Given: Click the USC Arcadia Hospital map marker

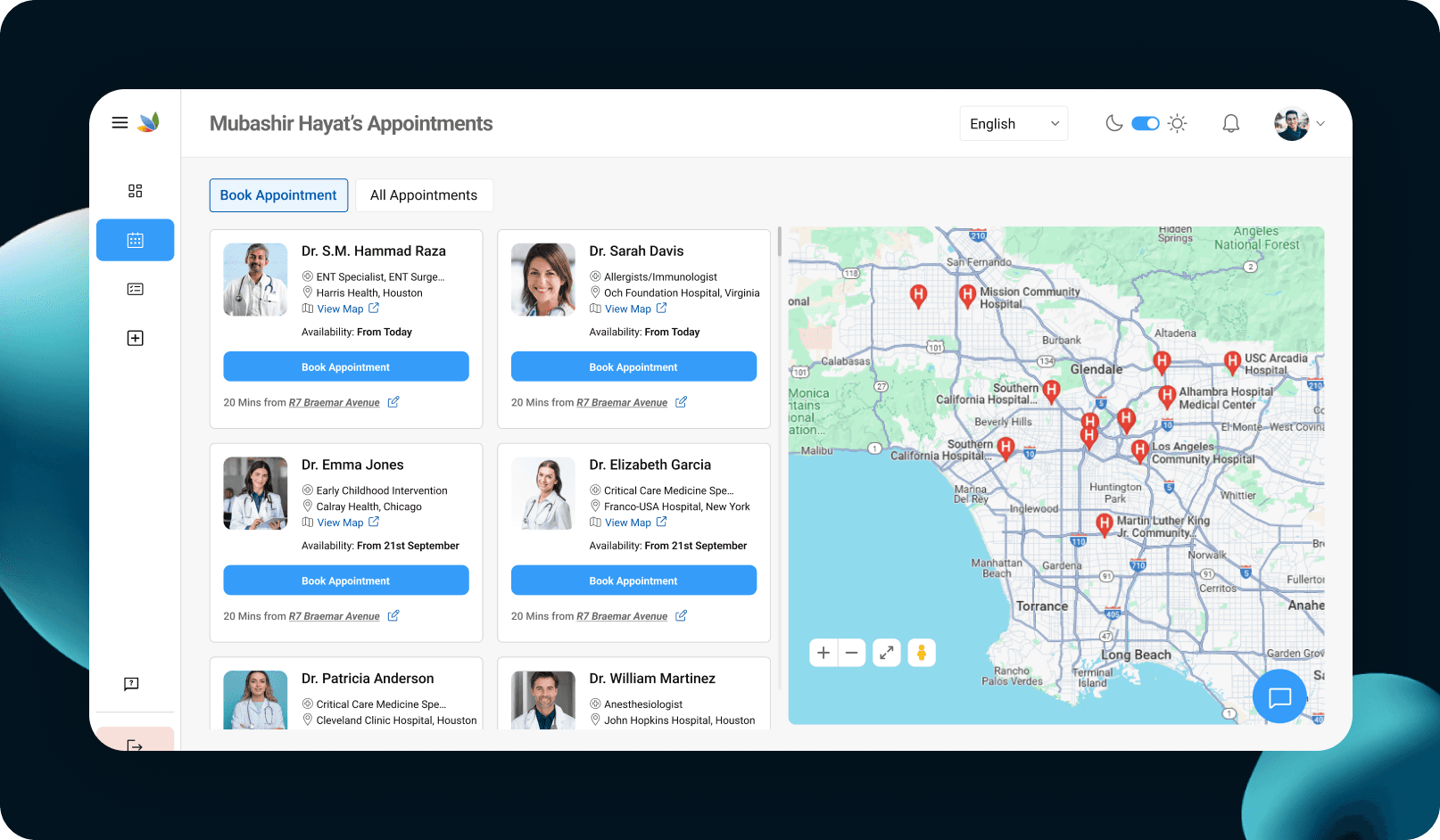Looking at the screenshot, I should pyautogui.click(x=1232, y=361).
